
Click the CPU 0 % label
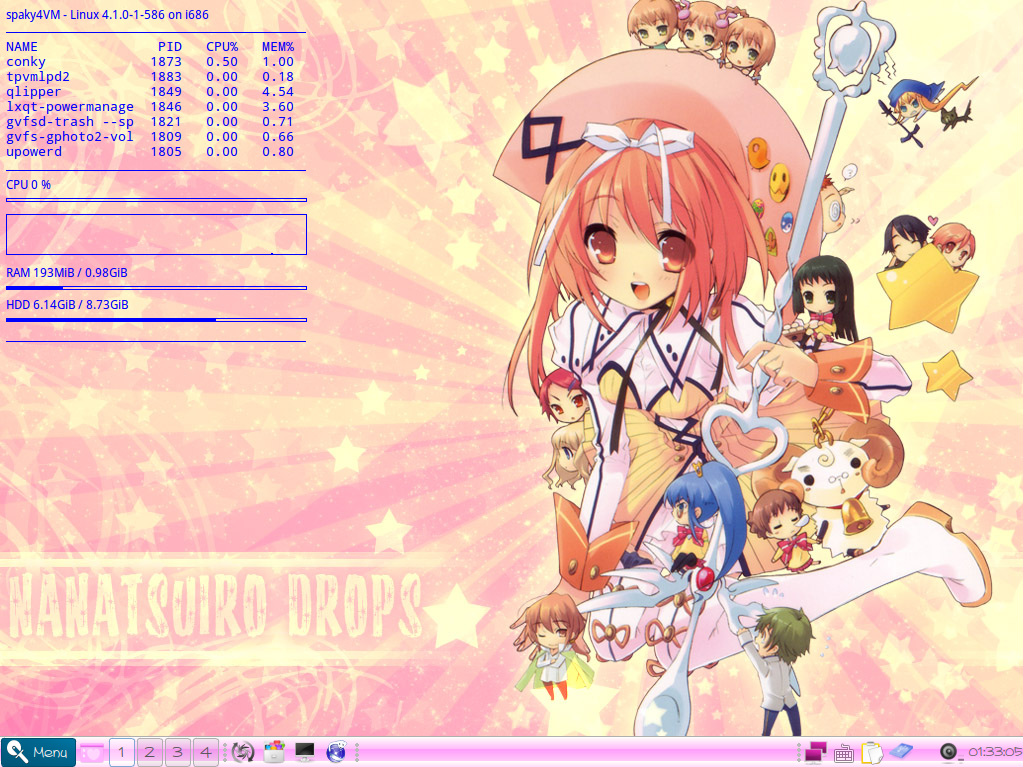28,185
